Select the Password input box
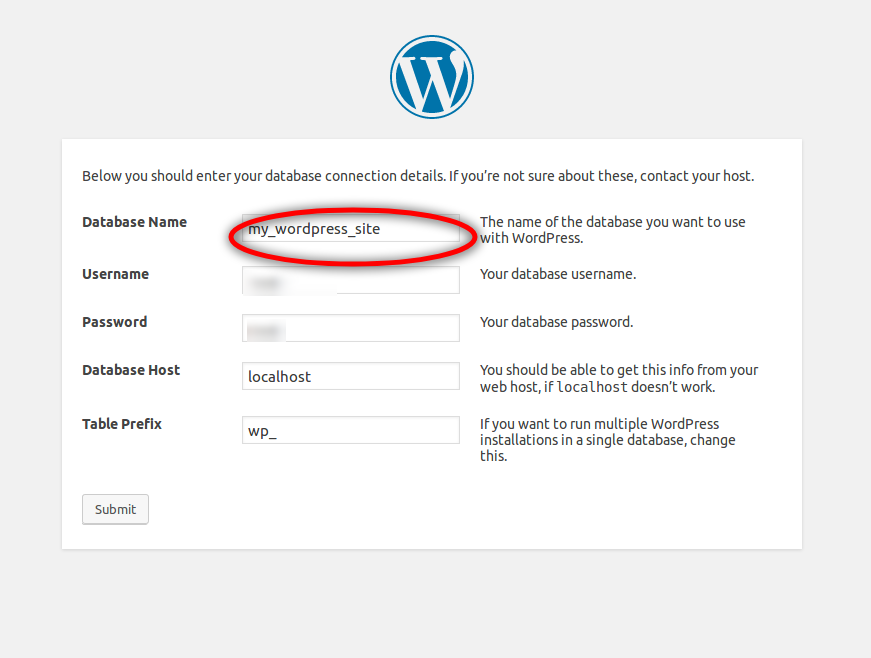Viewport: 871px width, 658px height. (x=350, y=328)
